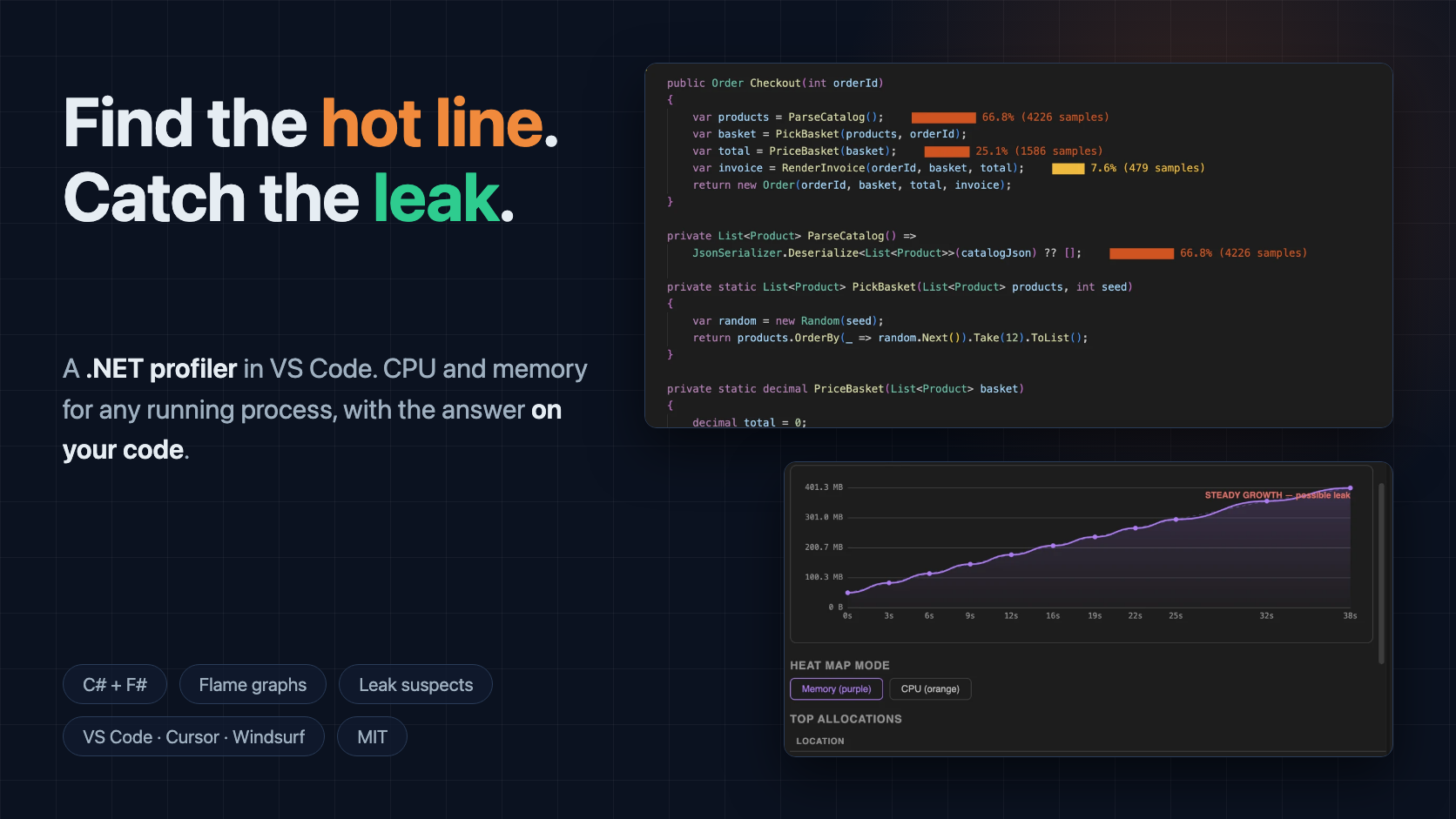Click the 401.3 MB axis label

823,487
